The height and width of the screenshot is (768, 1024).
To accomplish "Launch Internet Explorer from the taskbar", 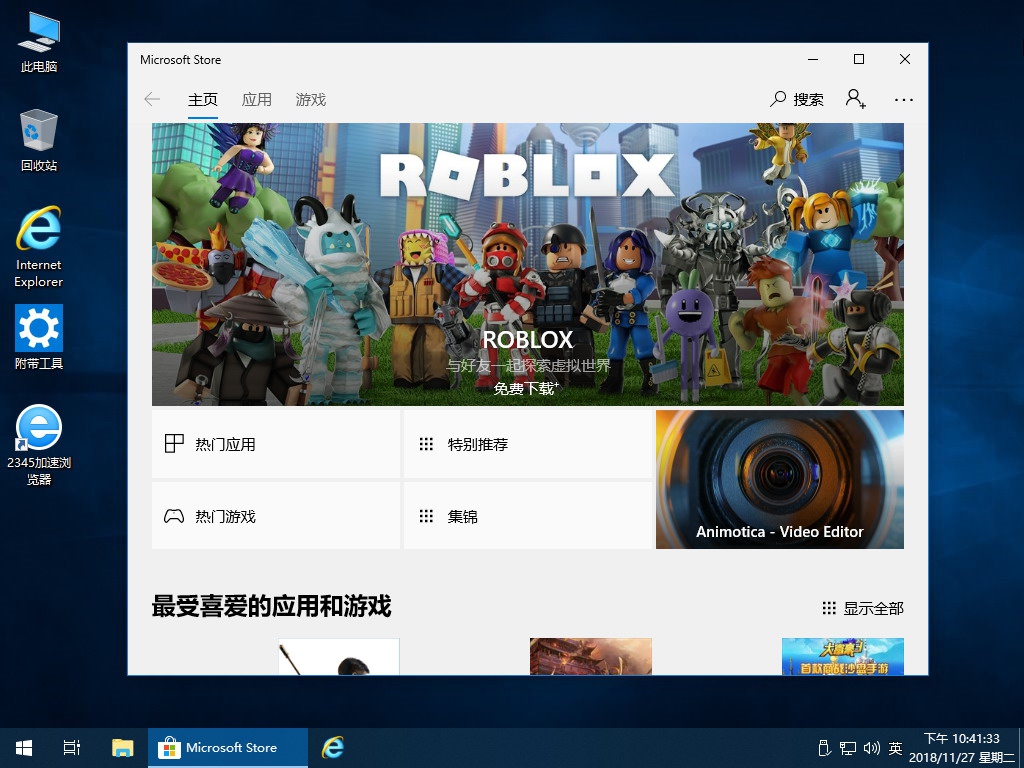I will click(333, 748).
